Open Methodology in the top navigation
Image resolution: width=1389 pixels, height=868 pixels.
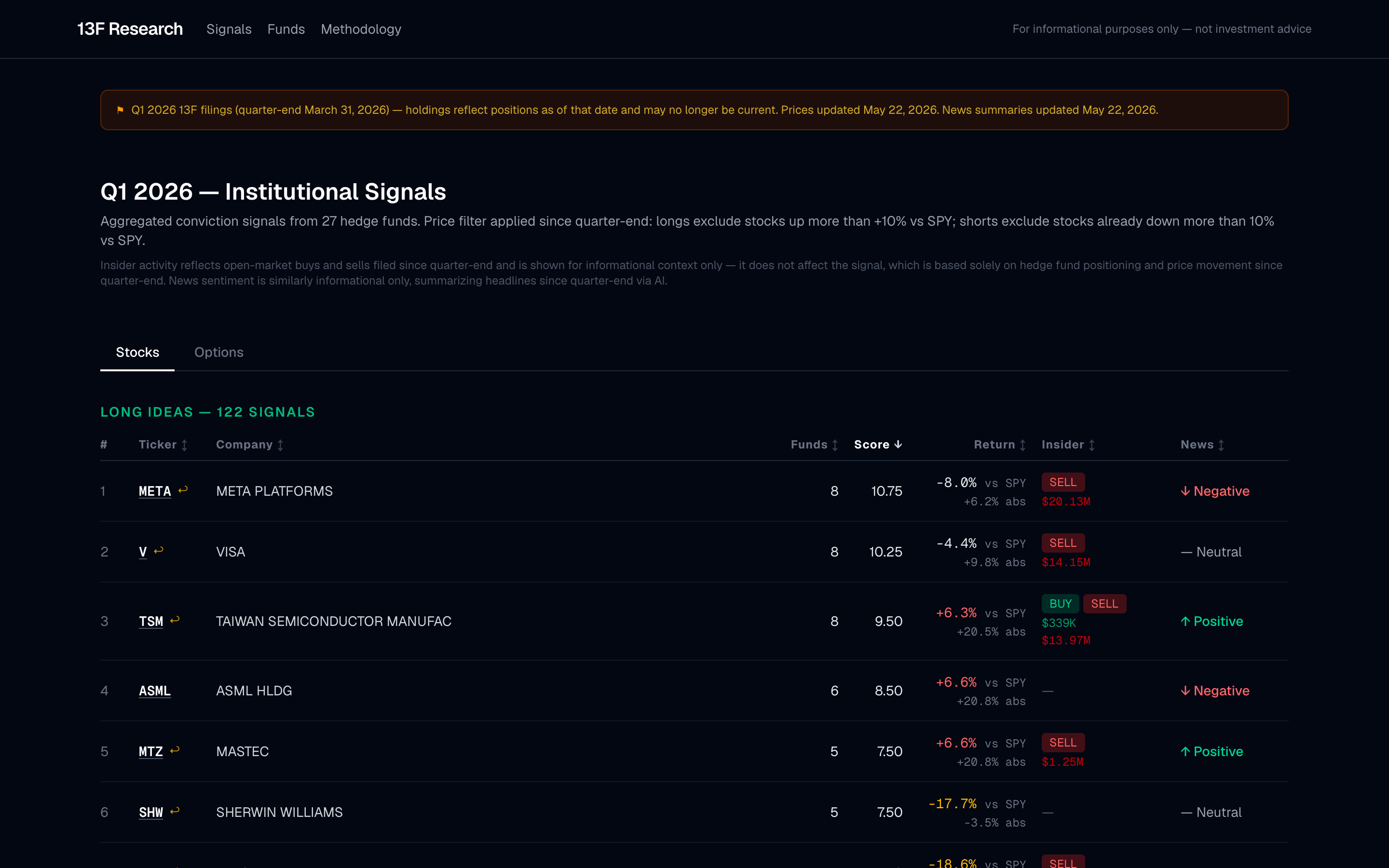(x=361, y=29)
